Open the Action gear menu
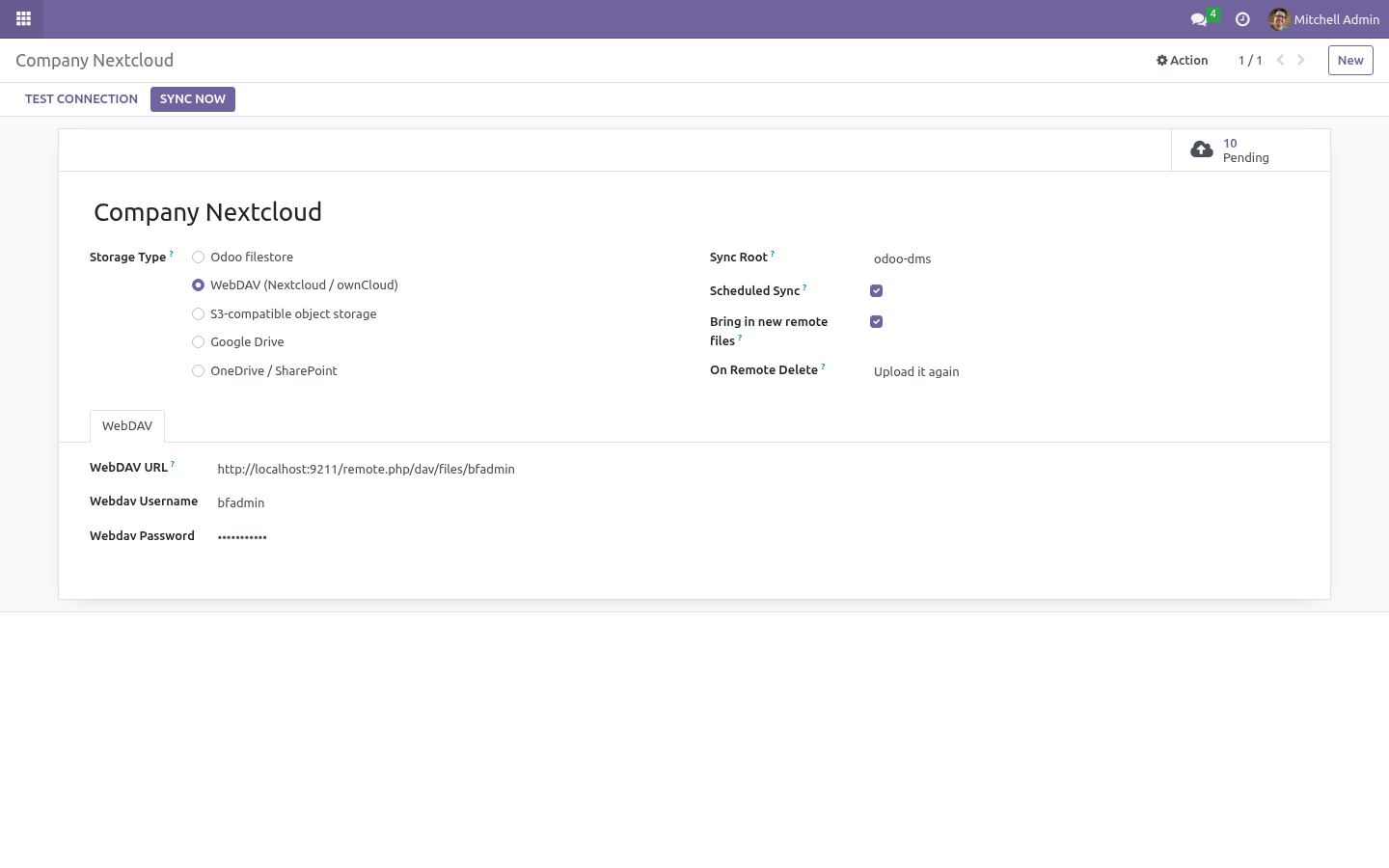This screenshot has height=868, width=1389. [1182, 60]
